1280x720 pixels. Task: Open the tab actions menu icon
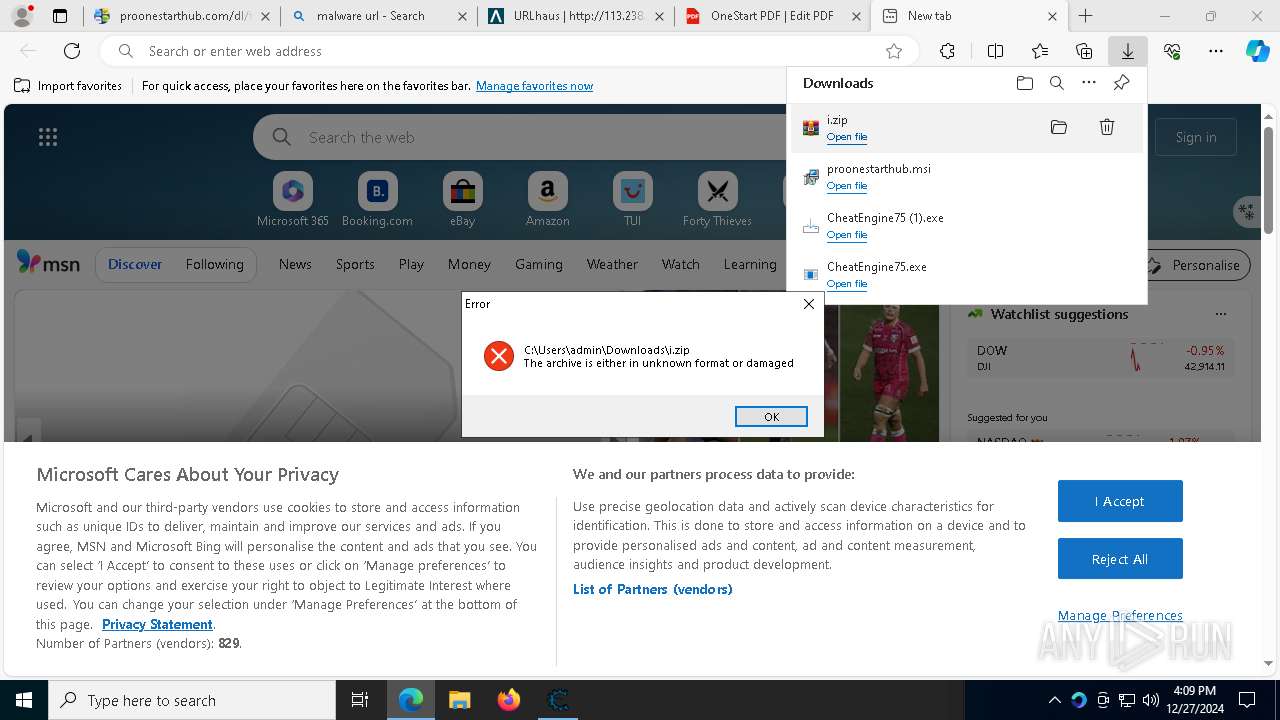point(60,16)
